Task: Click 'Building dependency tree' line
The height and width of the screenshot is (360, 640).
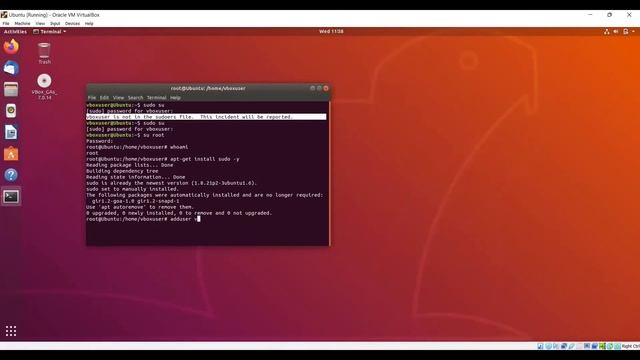Action: pos(122,171)
